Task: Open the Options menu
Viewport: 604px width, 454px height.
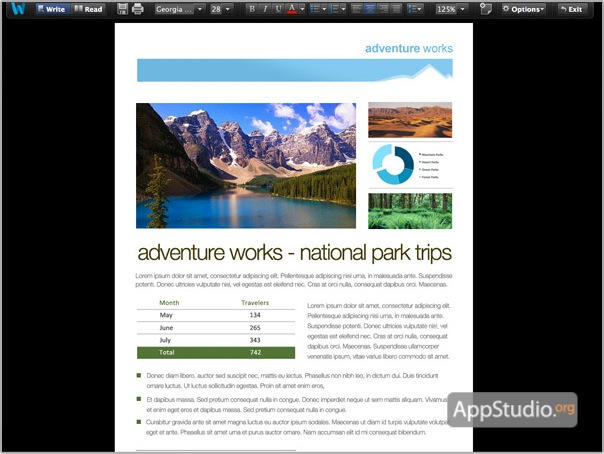Action: pos(523,9)
